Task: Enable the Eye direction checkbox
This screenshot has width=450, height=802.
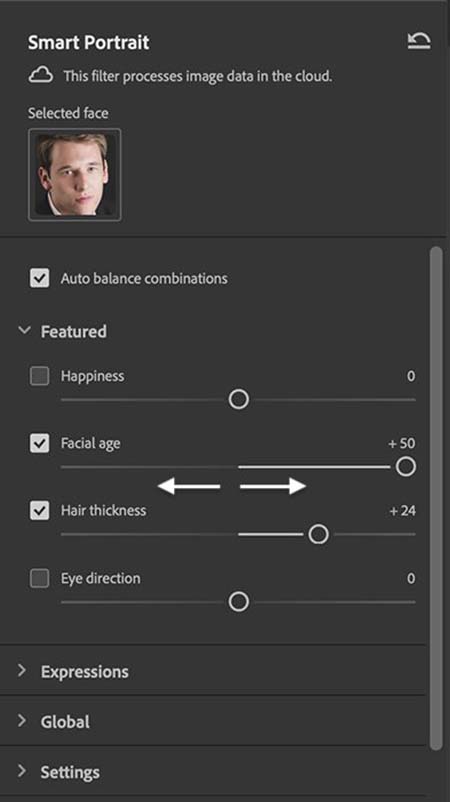Action: point(39,578)
